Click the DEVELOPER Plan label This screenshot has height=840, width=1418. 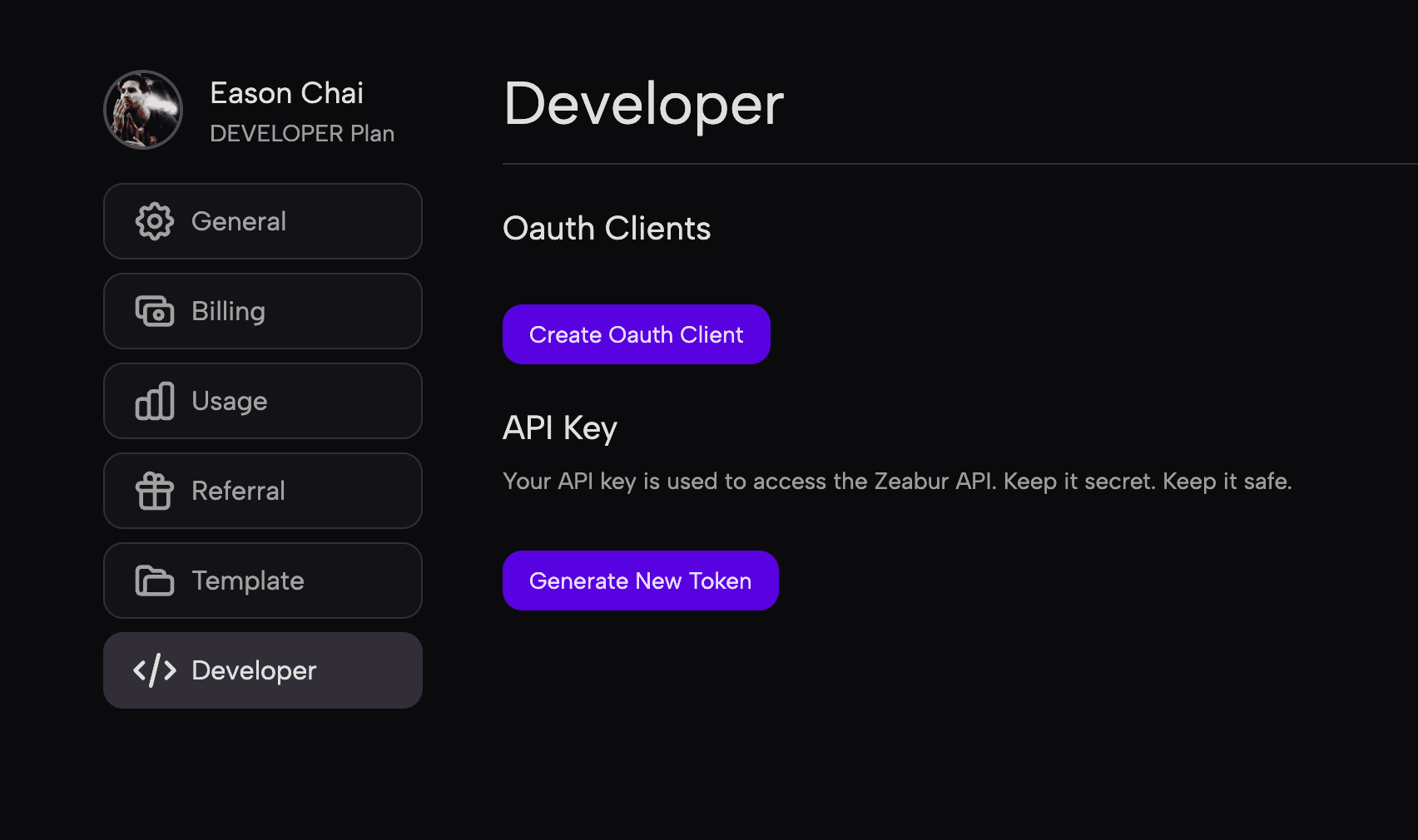coord(302,133)
